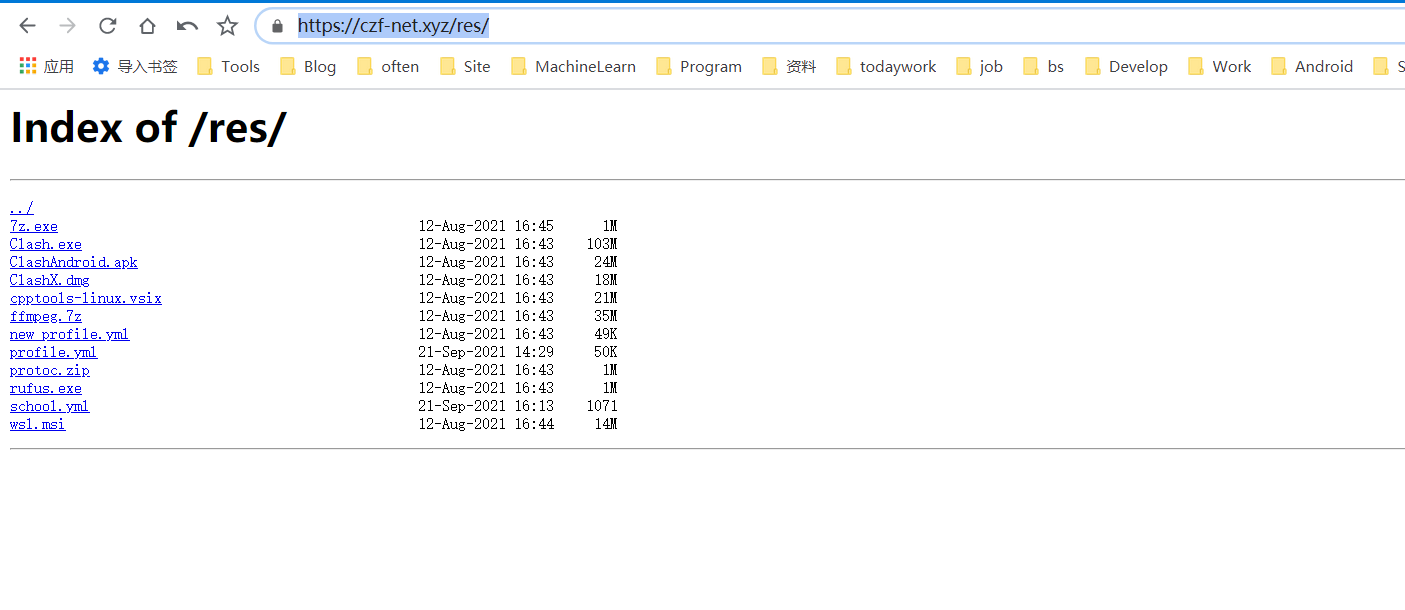Open the Tools bookmarks folder
The height and width of the screenshot is (610, 1405).
pyautogui.click(x=228, y=65)
